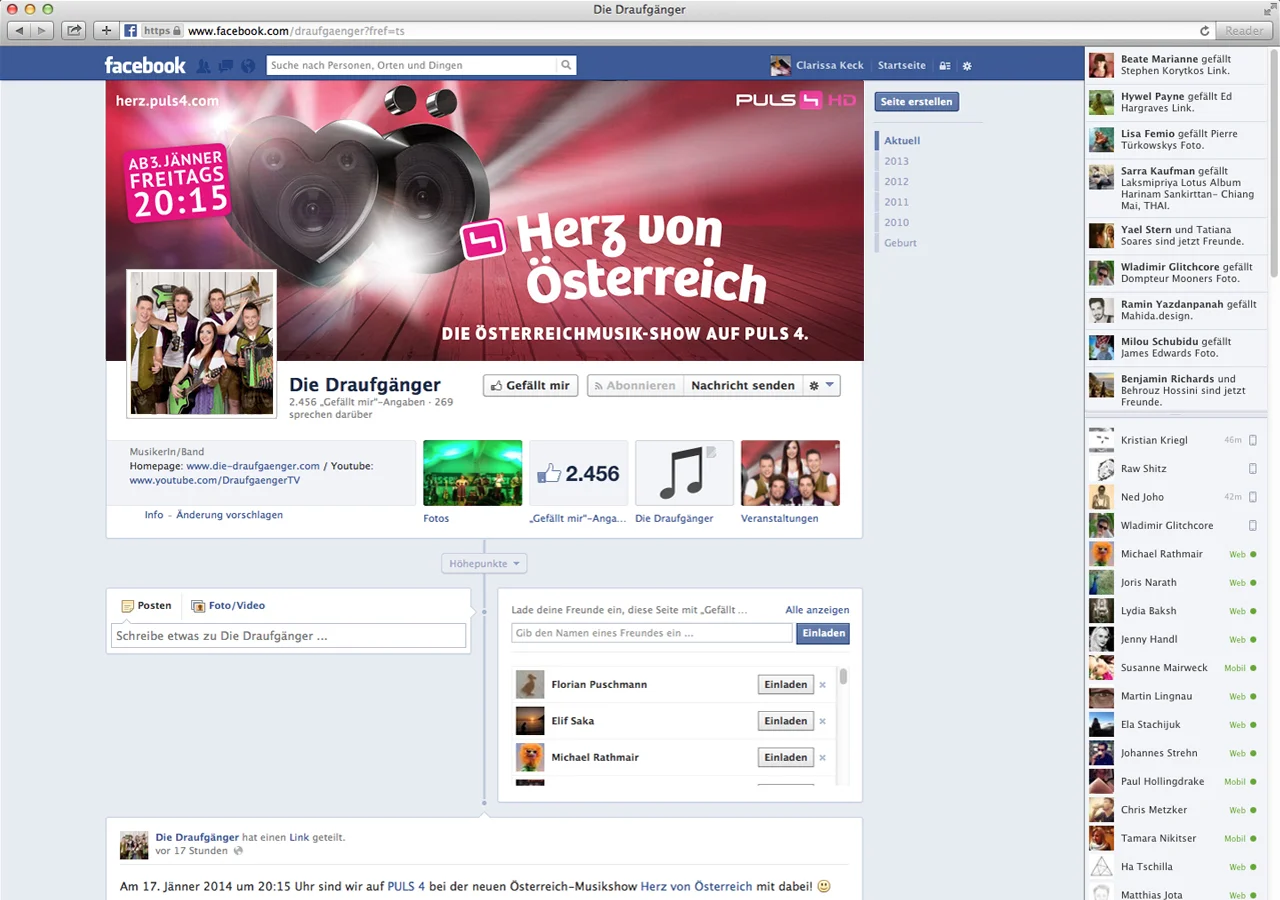Select Aktuell in timeline navigation

click(x=902, y=141)
